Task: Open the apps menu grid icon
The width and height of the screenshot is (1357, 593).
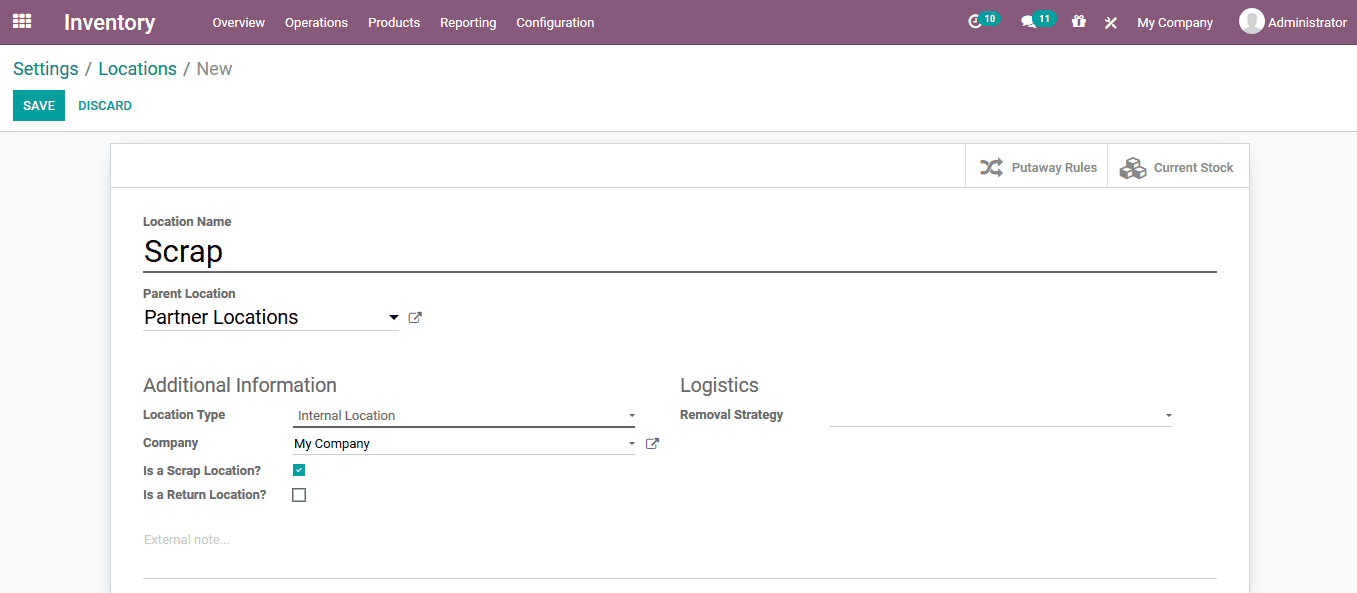Action: pos(21,21)
